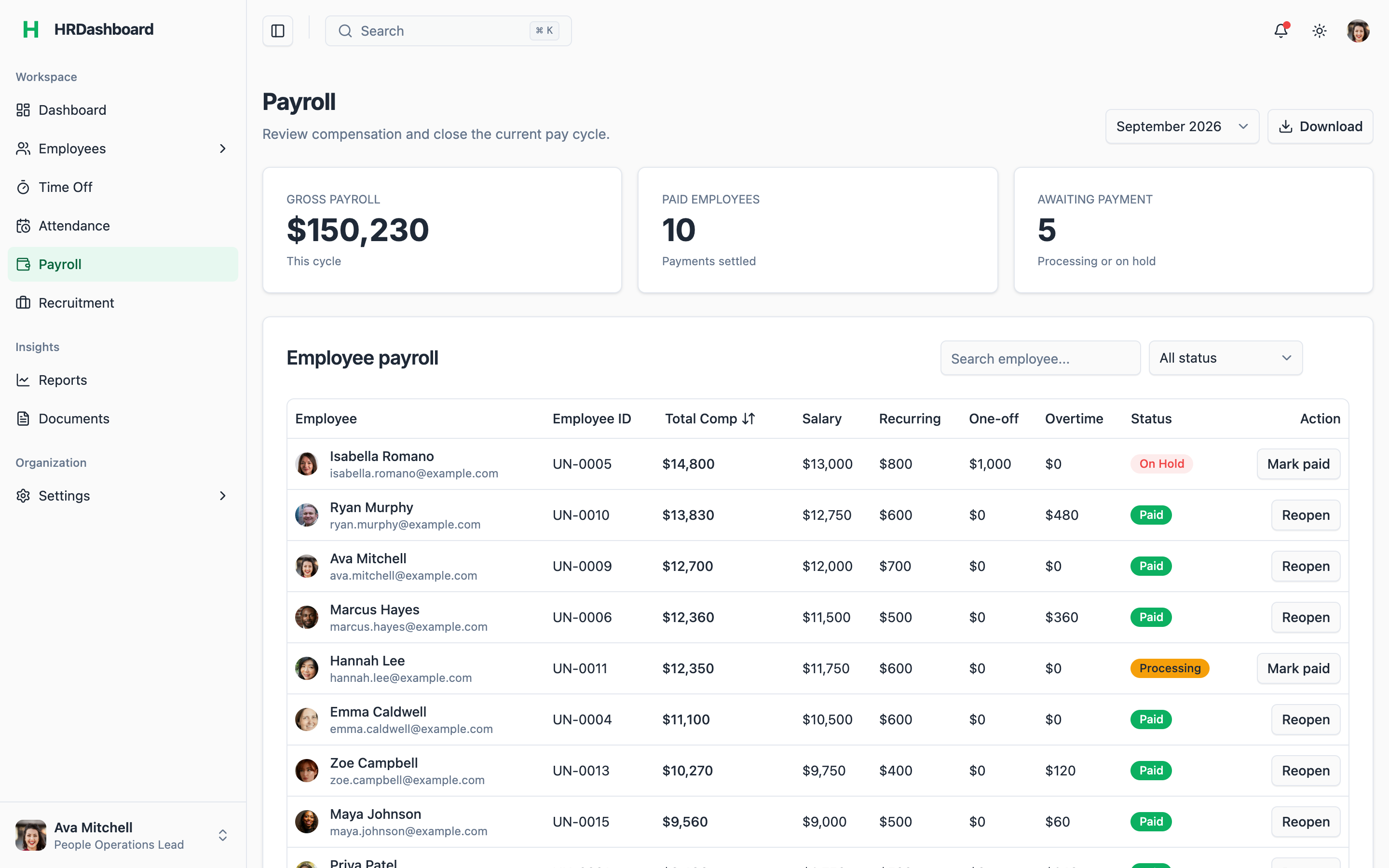Viewport: 1389px width, 868px height.
Task: Click the Status column header
Action: 1151,419
